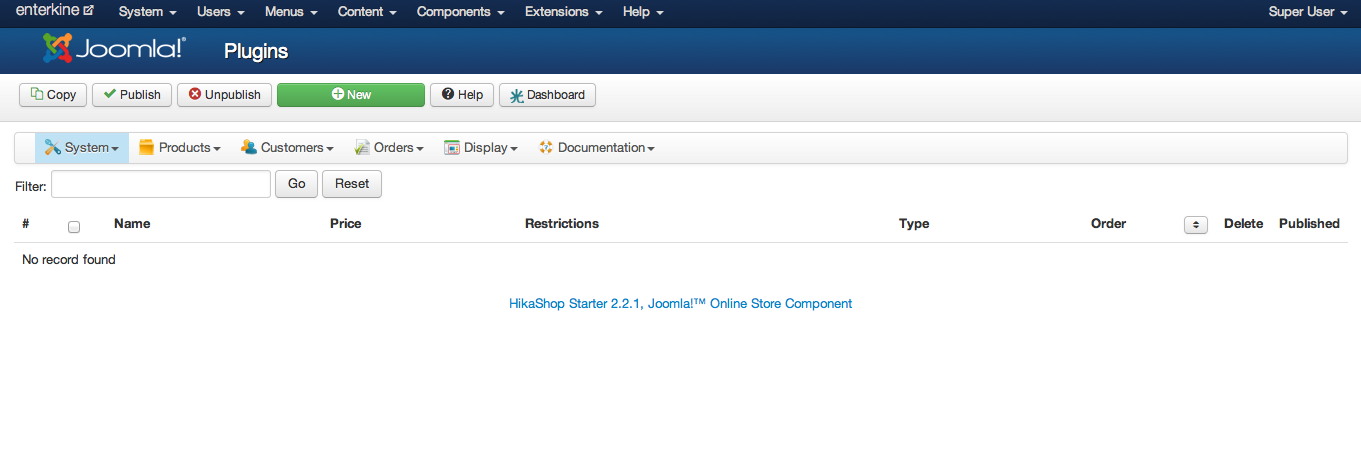Click the Delete column header

(1244, 223)
